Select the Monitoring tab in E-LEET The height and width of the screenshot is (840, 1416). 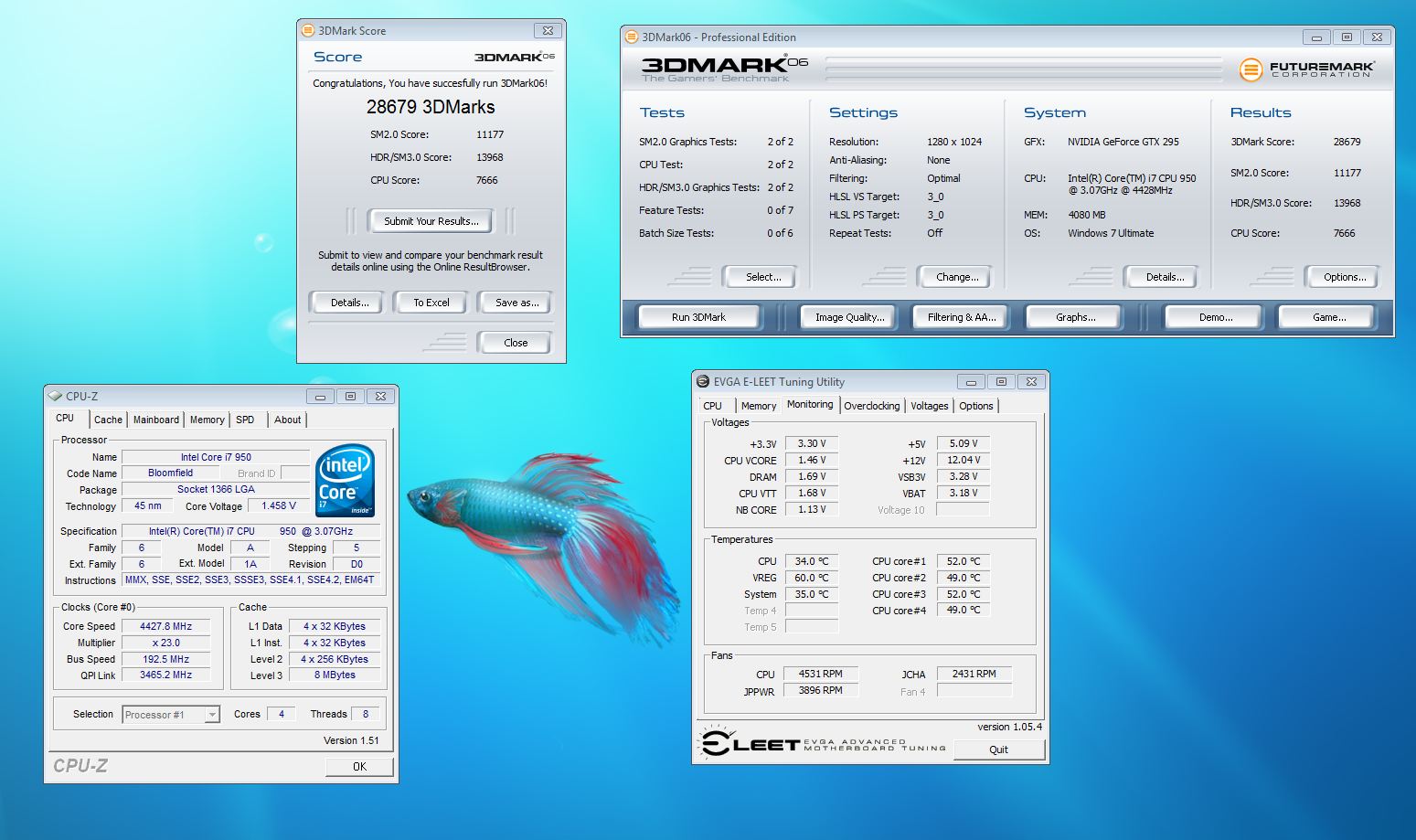(810, 404)
